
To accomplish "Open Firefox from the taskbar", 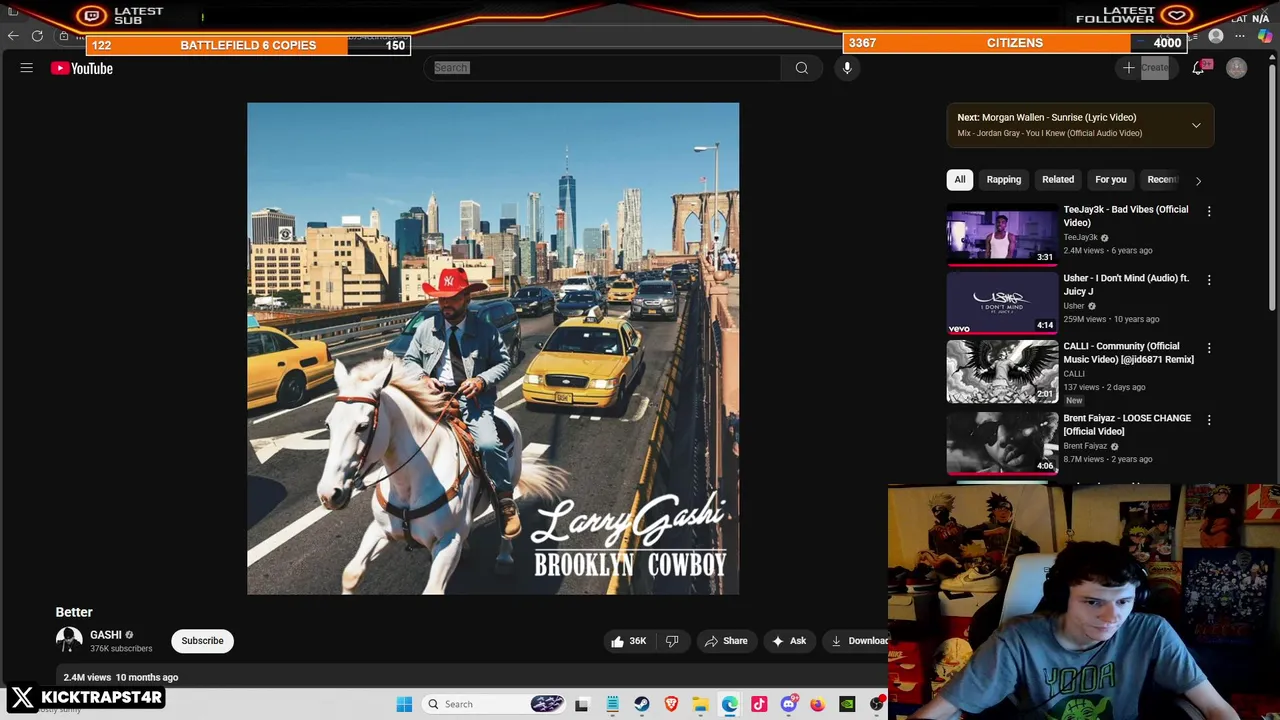I will click(x=818, y=704).
